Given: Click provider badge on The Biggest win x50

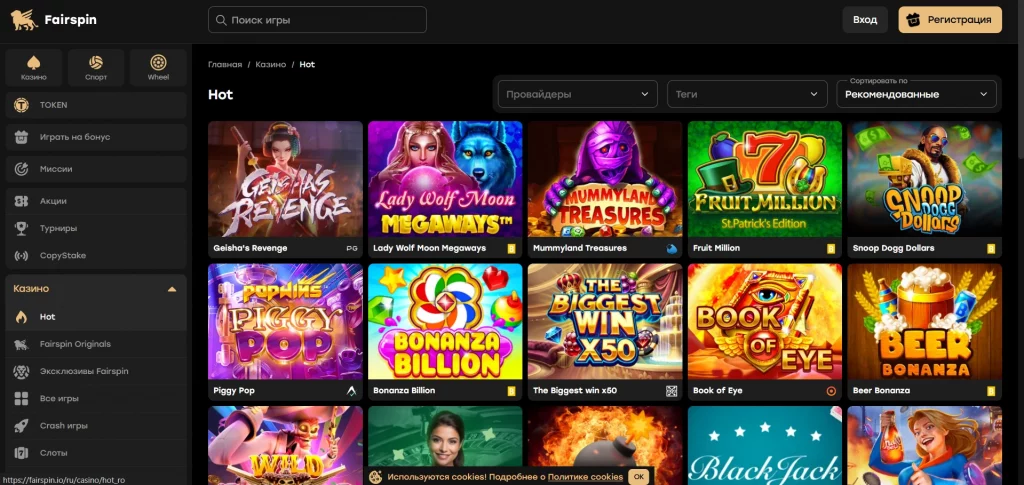Looking at the screenshot, I should pos(672,391).
